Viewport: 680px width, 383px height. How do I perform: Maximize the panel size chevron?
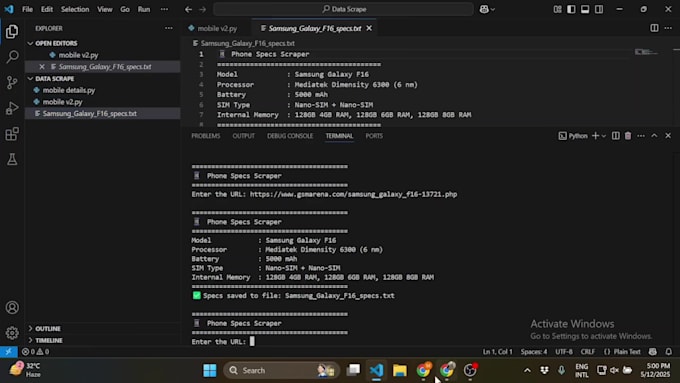click(x=654, y=136)
